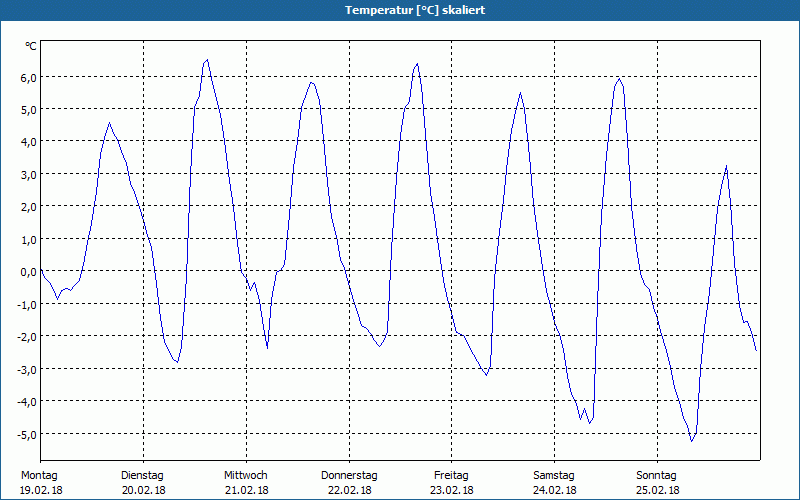Choose the Donnerstag day label
Screen dimensions: 800x500
(349, 475)
